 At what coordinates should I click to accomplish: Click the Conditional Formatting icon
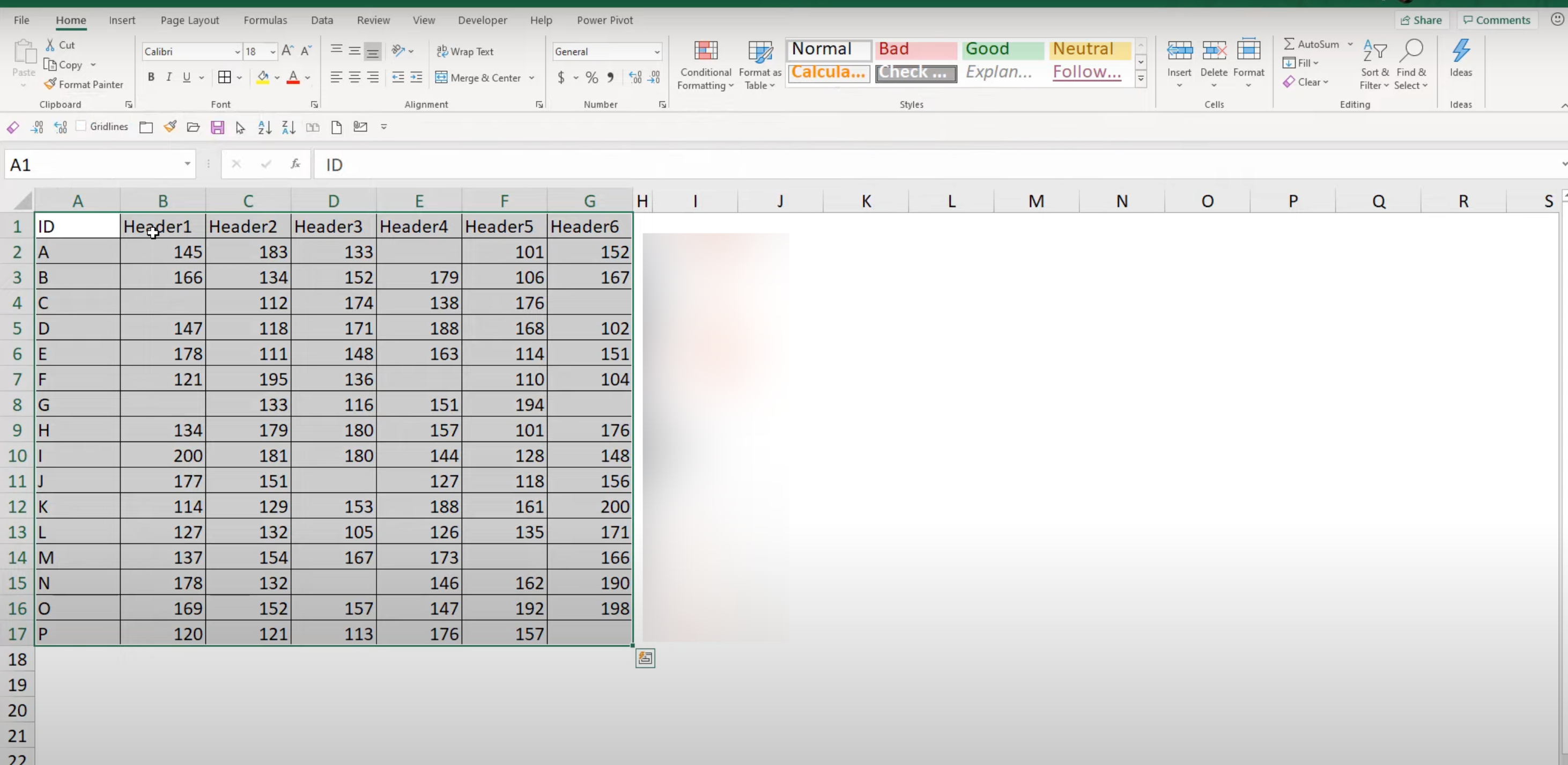(706, 51)
